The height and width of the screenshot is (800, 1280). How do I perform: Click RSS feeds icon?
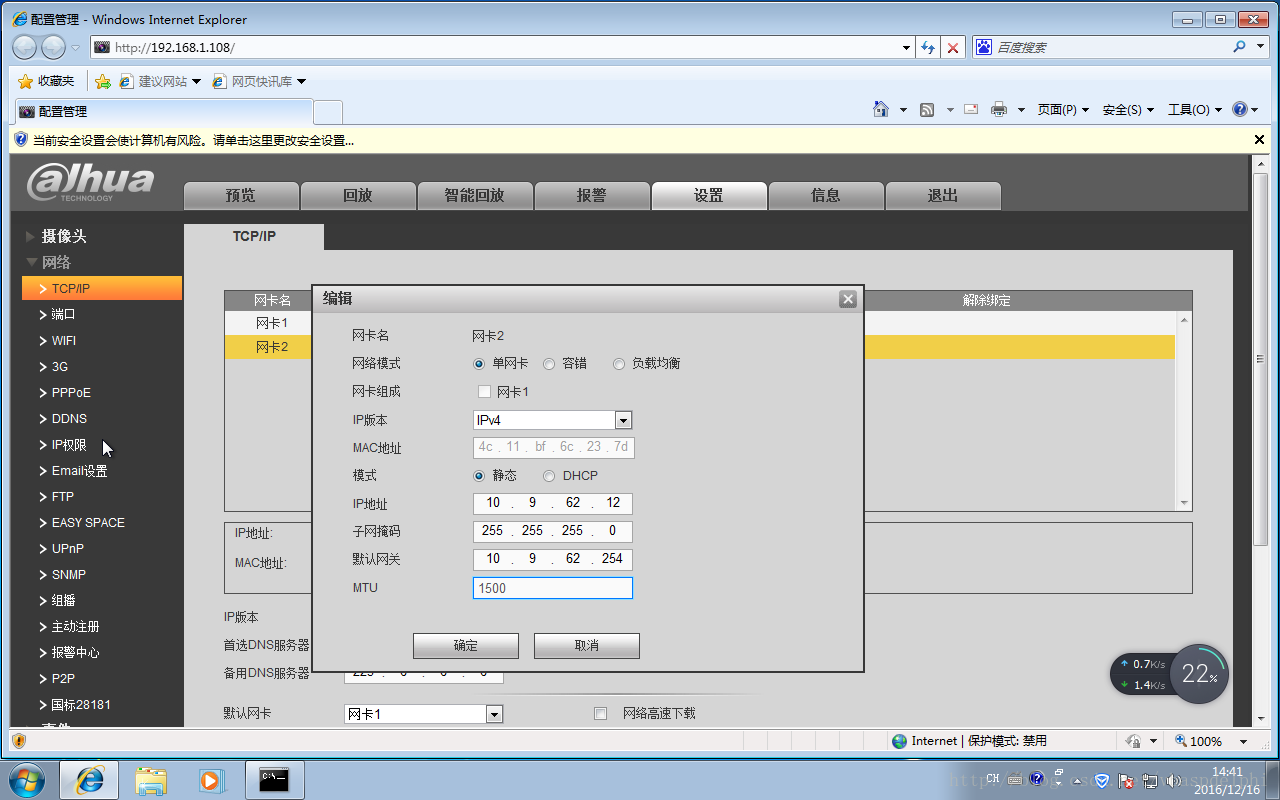coord(927,109)
